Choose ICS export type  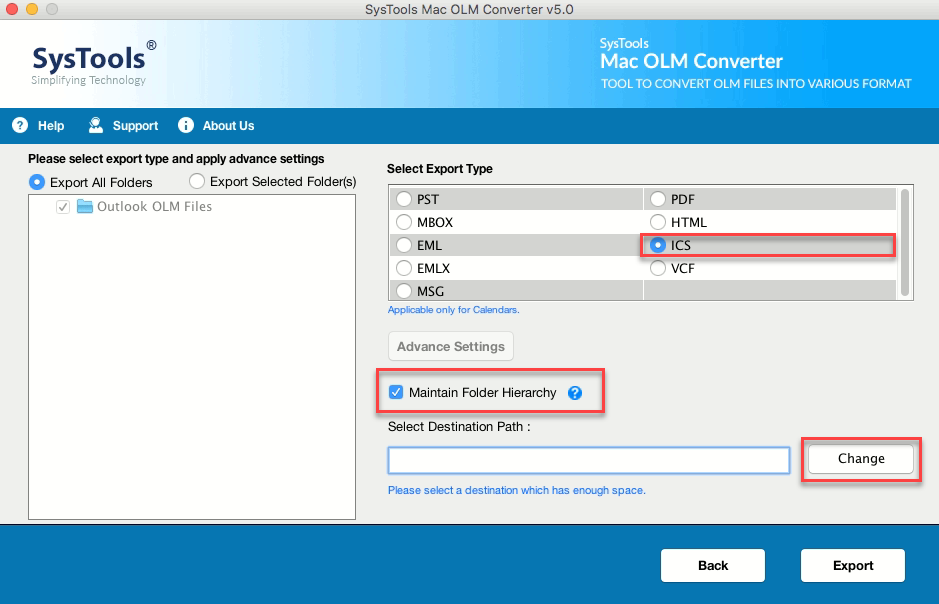pos(658,245)
